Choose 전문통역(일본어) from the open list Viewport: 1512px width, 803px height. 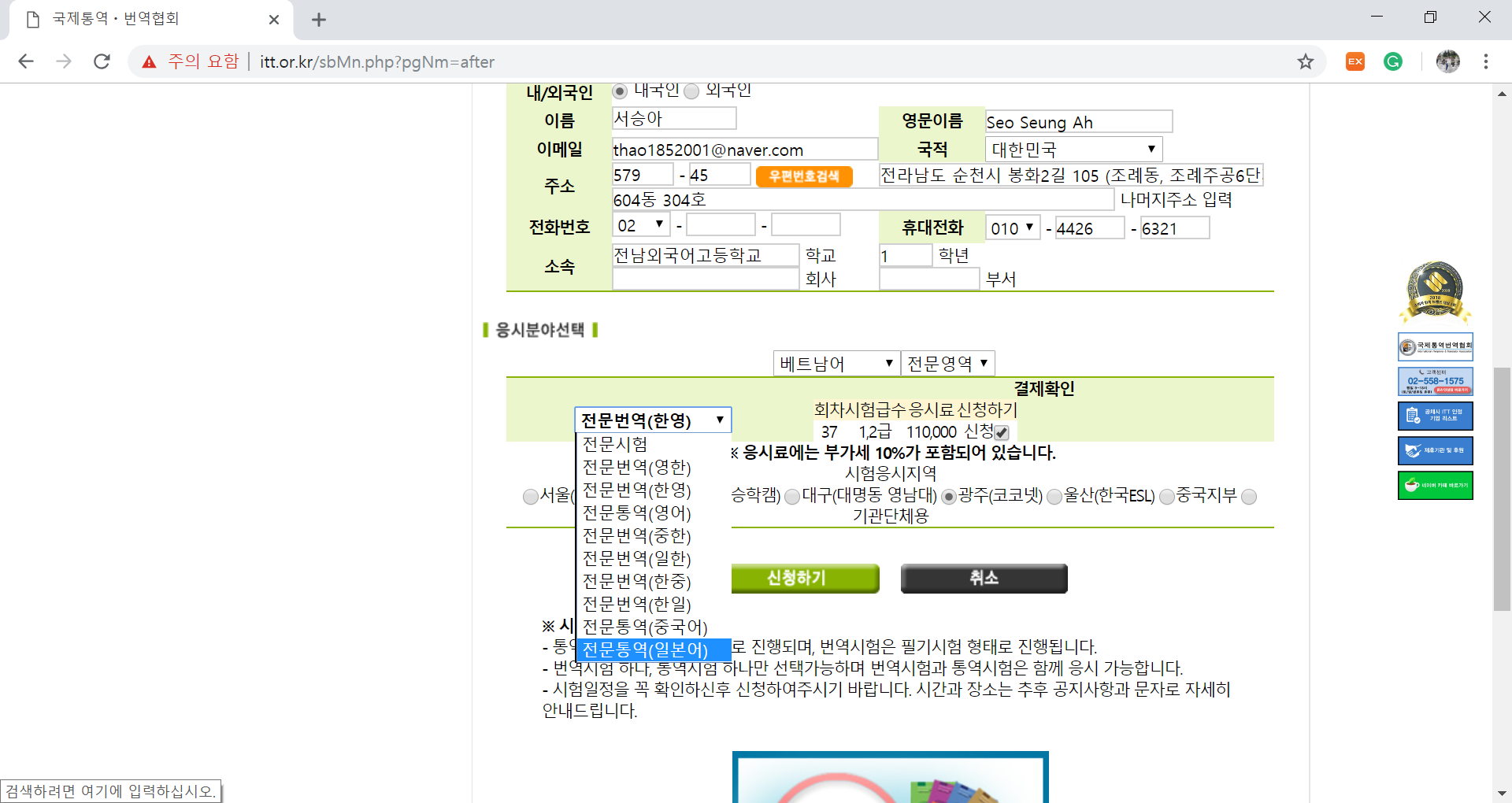645,649
